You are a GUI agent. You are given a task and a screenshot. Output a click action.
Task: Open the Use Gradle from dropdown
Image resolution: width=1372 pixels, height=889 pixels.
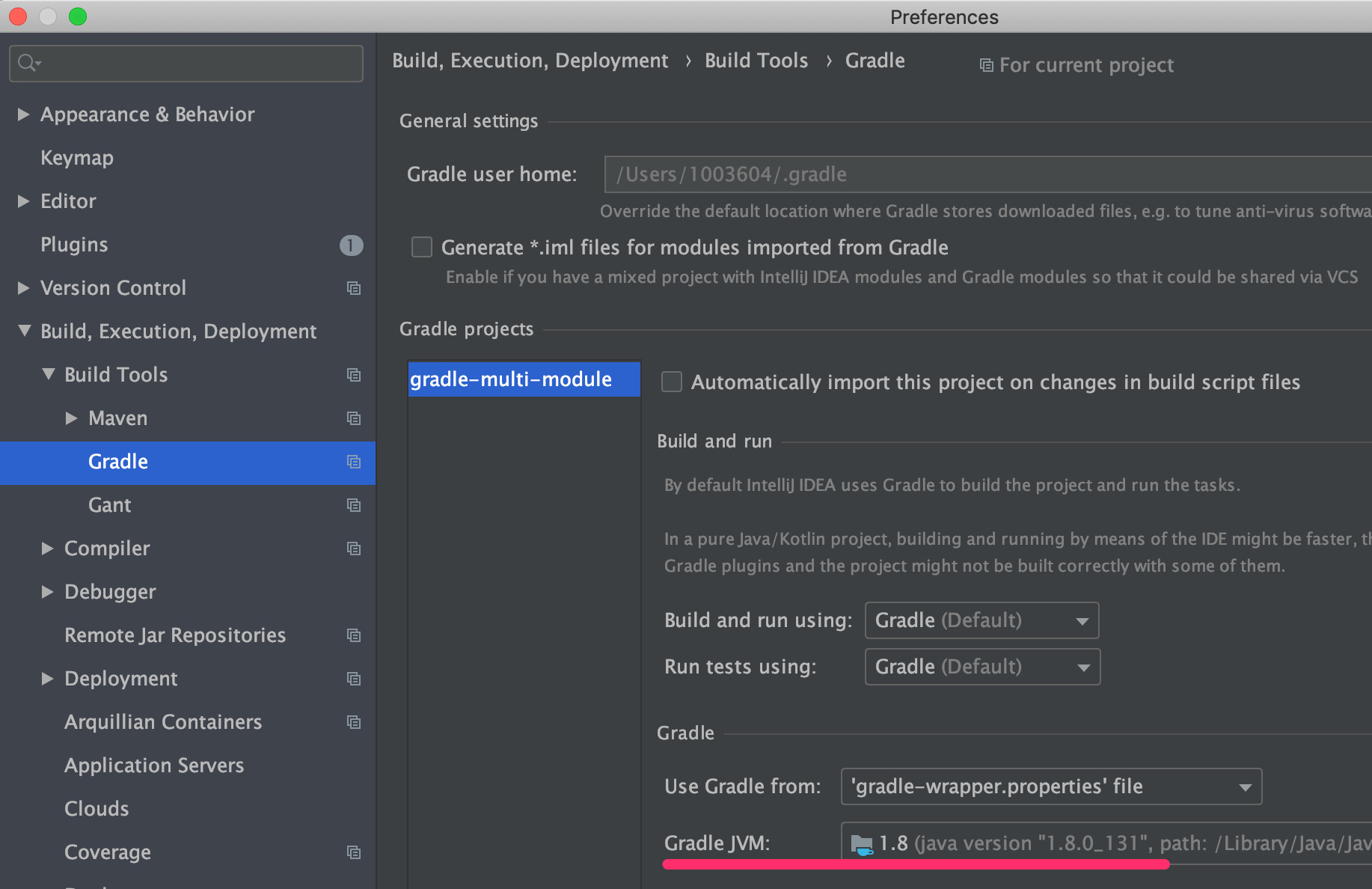point(1051,786)
